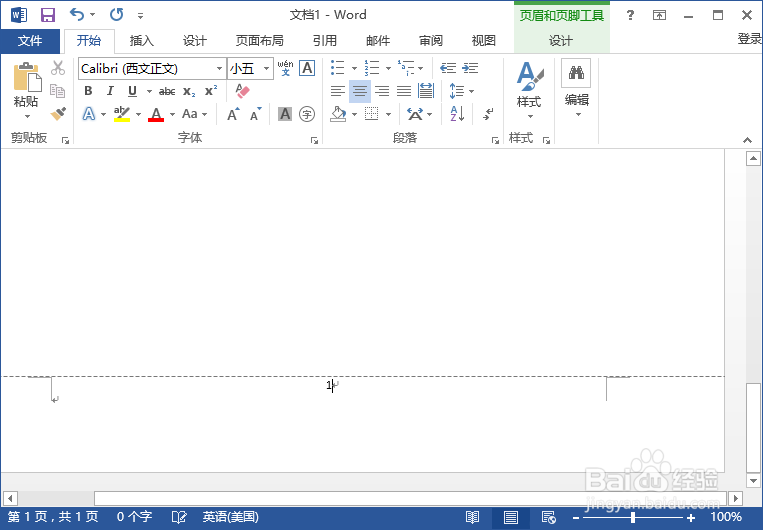This screenshot has height=530, width=763.
Task: Switch to the 插入 tab
Action: (x=142, y=41)
